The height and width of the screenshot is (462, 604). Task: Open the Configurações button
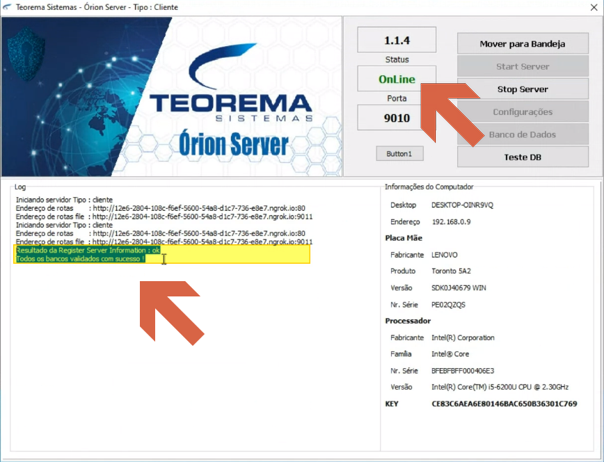pyautogui.click(x=522, y=112)
